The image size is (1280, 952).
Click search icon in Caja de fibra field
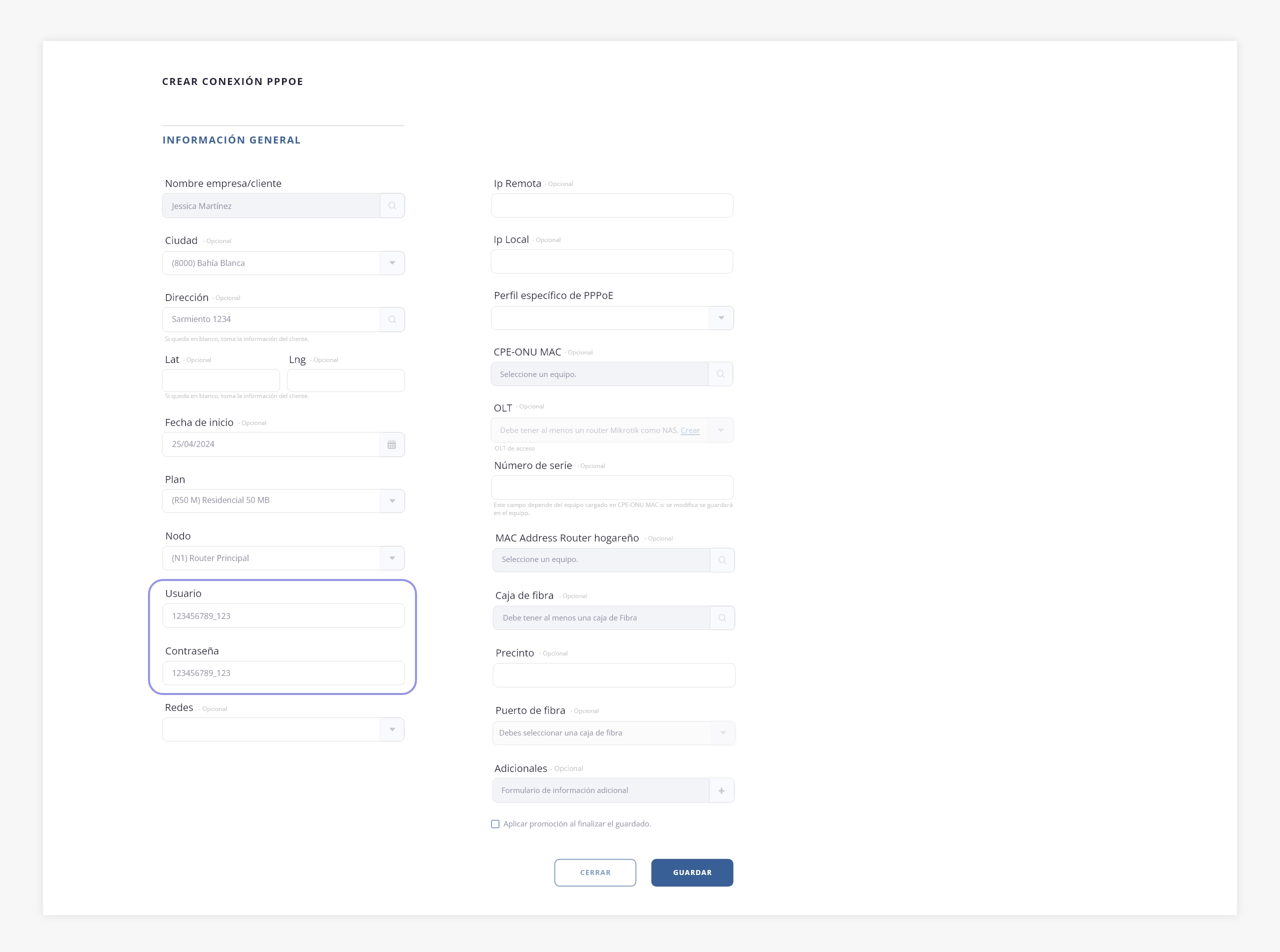(x=722, y=618)
